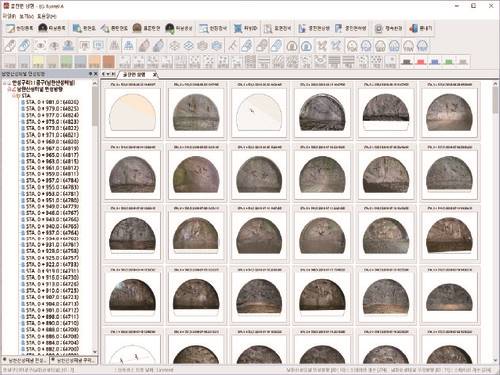
Task: Open the 파일(F) menu
Action: 9,16
